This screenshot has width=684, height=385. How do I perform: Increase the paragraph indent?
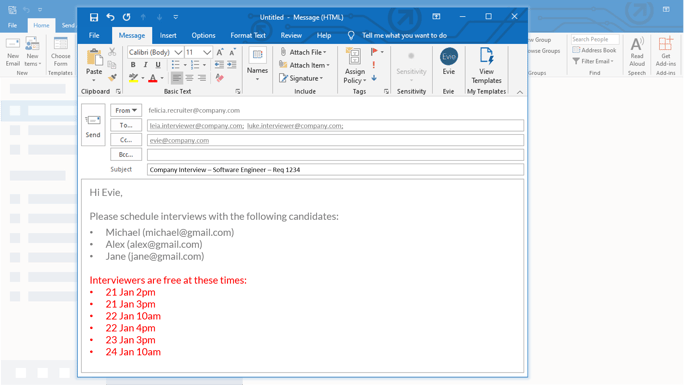(232, 65)
